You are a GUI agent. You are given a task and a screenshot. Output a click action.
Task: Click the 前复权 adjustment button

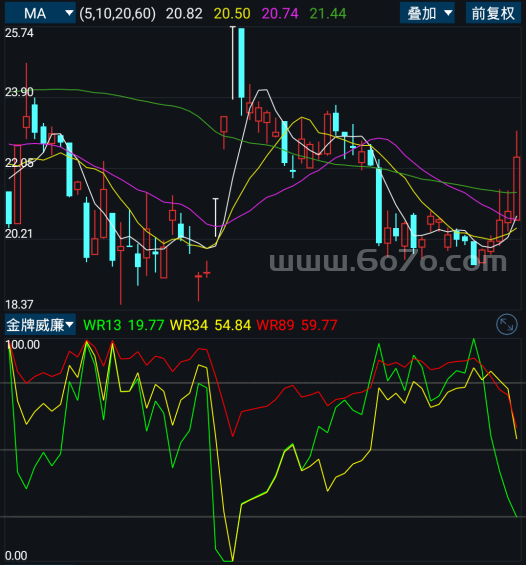pos(493,13)
